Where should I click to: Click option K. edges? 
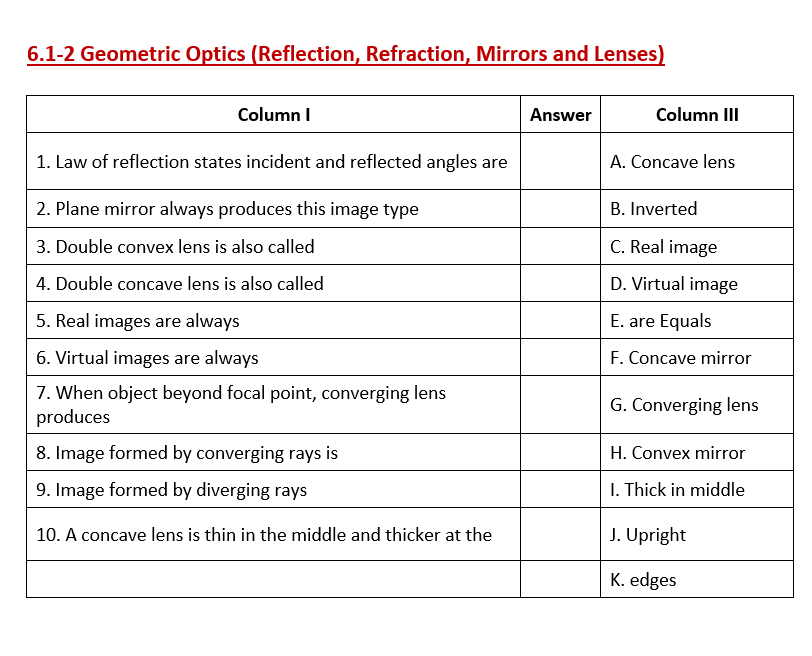643,580
